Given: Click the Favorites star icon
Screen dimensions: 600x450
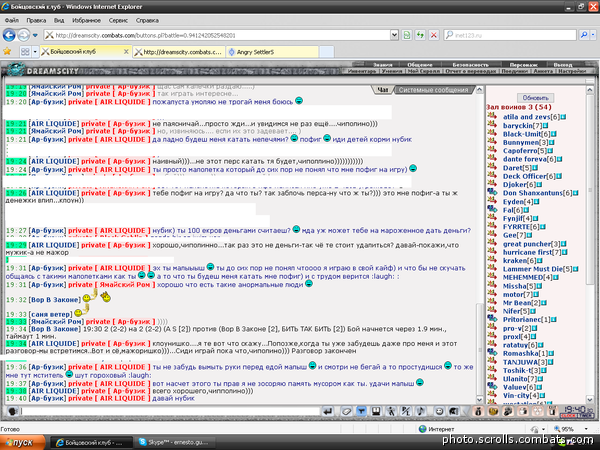Looking at the screenshot, I should click(x=7, y=51).
